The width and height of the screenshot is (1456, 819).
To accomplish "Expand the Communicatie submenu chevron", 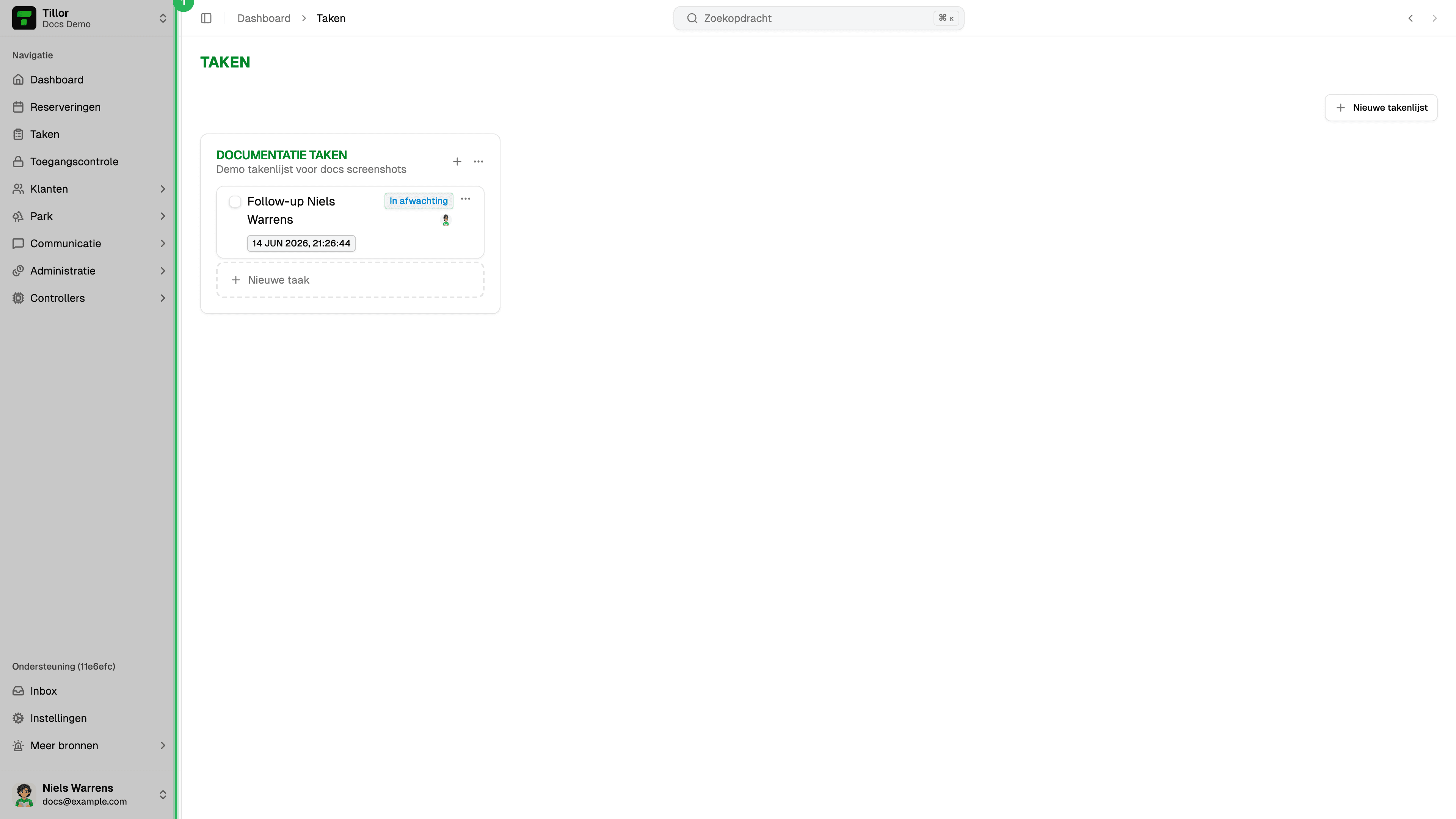I will pos(163,243).
